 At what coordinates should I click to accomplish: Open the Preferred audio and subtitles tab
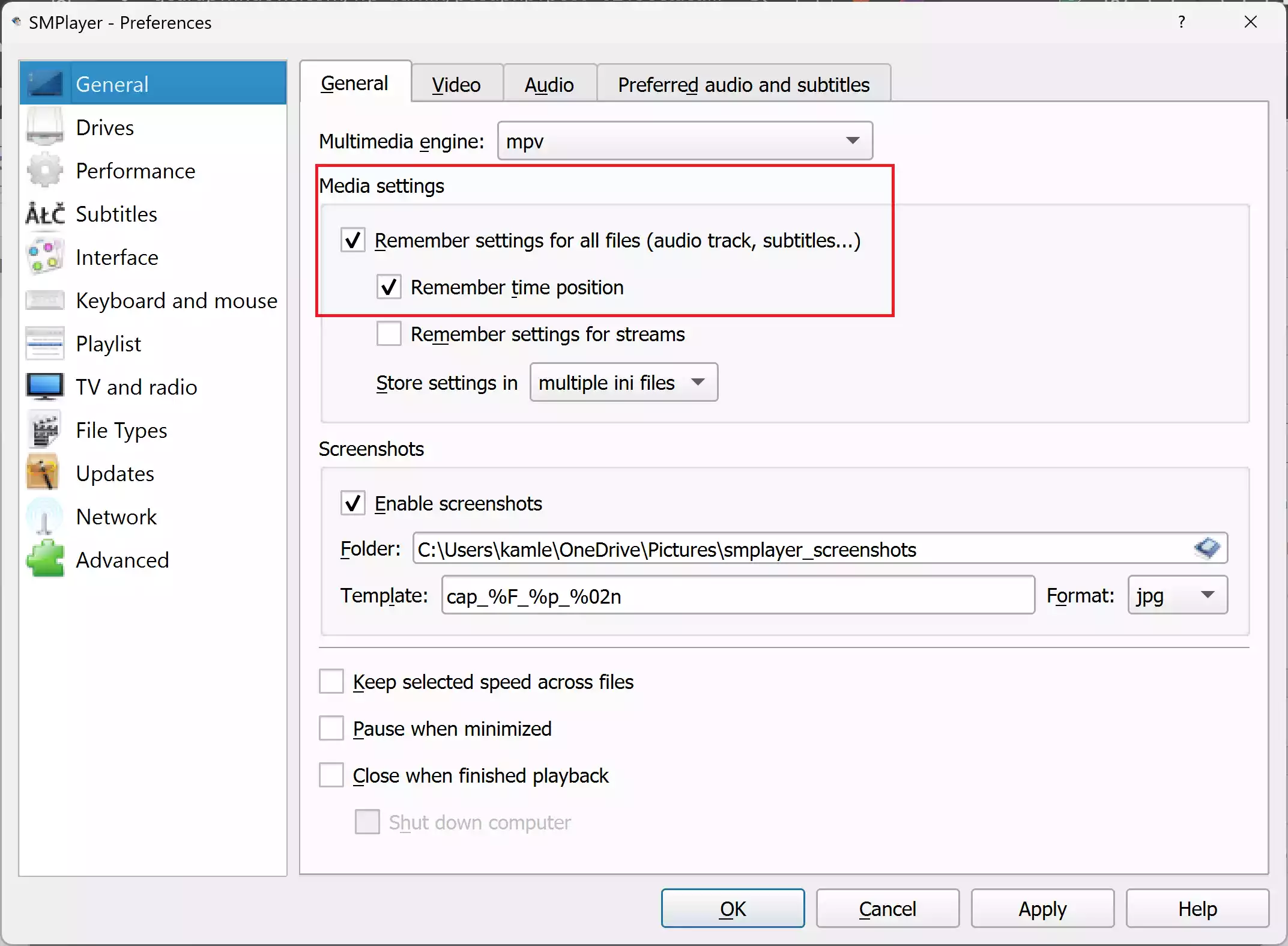coord(743,84)
